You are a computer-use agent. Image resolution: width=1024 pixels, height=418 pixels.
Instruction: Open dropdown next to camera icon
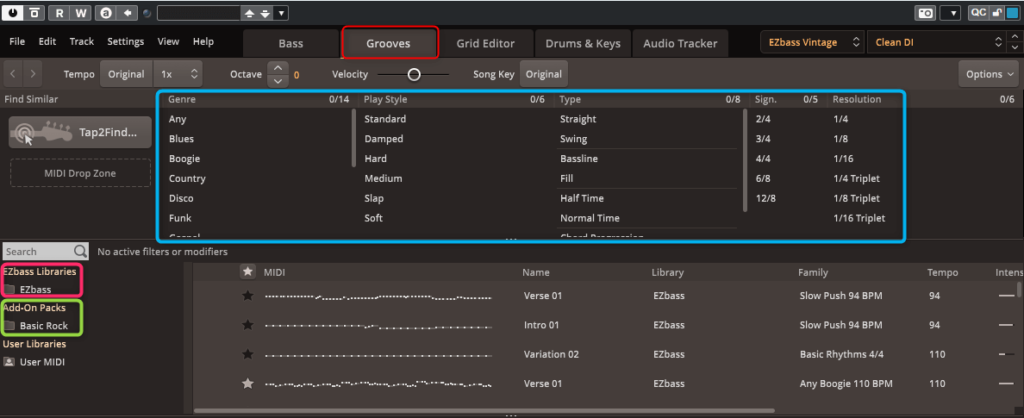[952, 13]
